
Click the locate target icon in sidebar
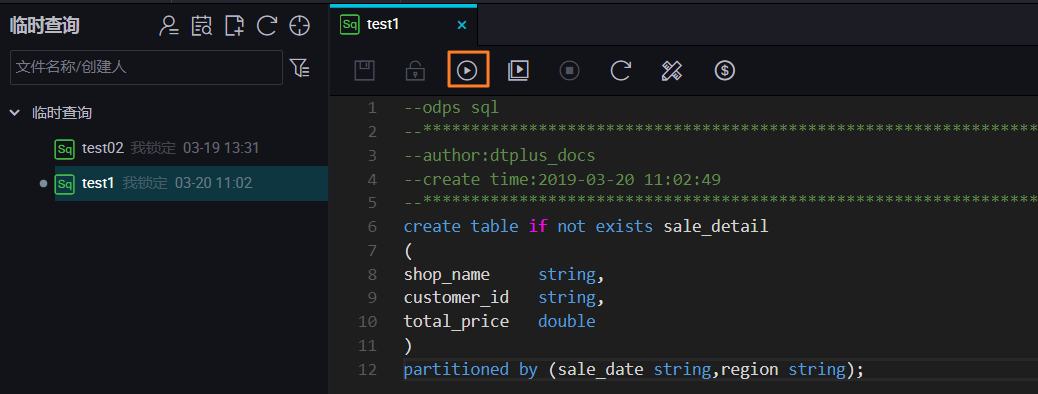pos(300,26)
